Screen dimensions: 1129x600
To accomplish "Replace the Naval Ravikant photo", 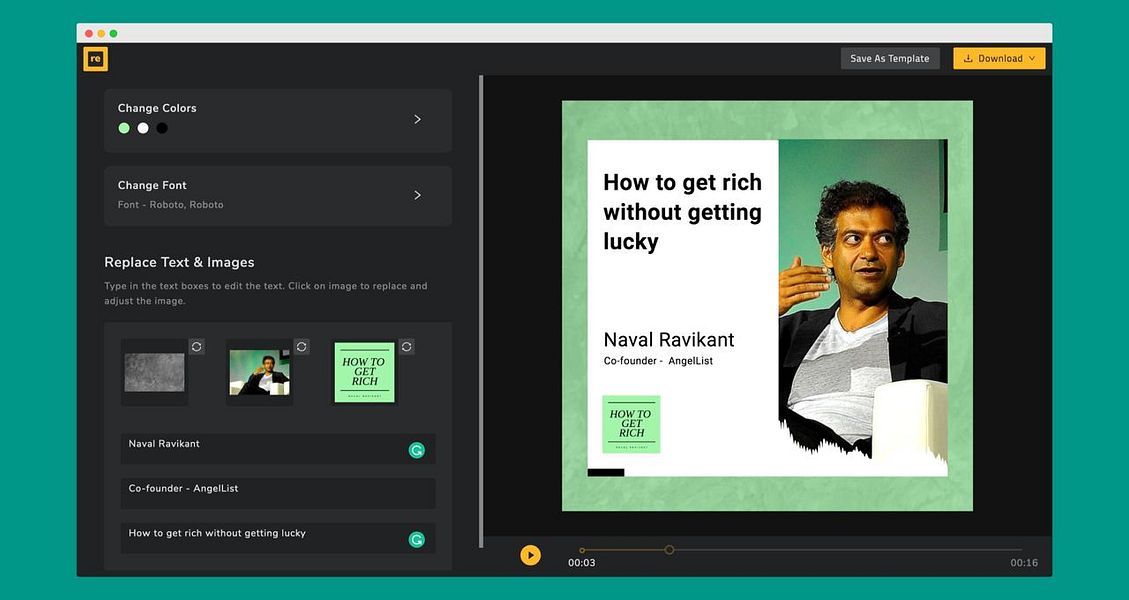I will pyautogui.click(x=301, y=346).
